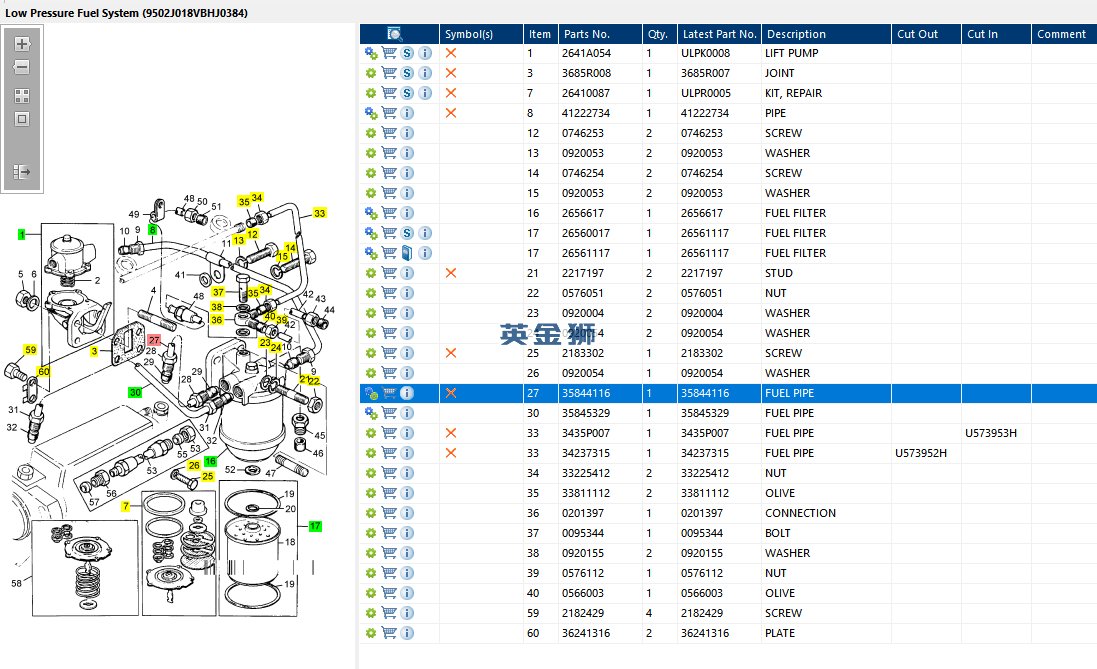Image resolution: width=1097 pixels, height=669 pixels.
Task: Select the BOLT description cell
Action: pos(777,533)
